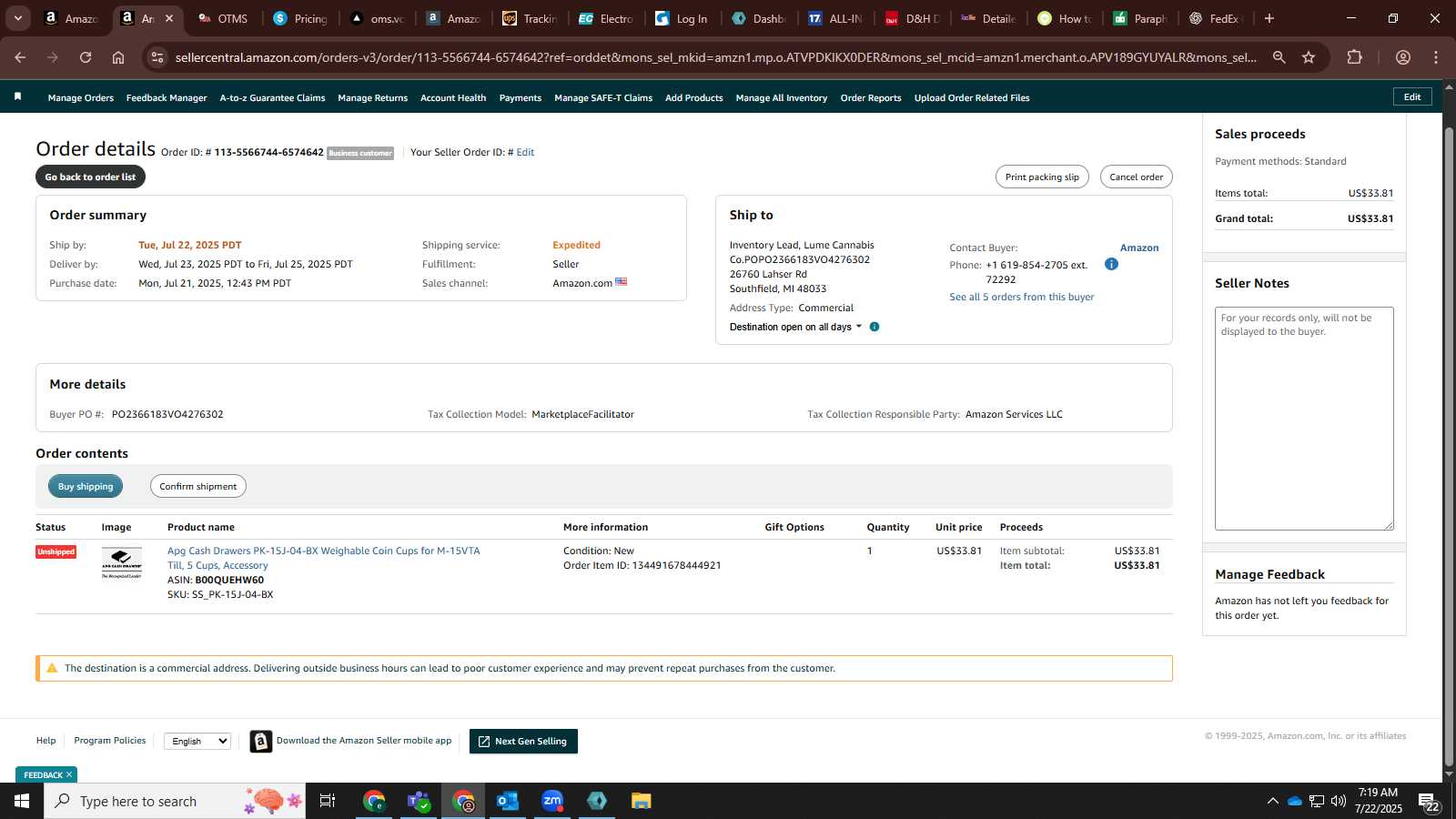
Task: Open the Manage Returns menu item
Action: 372,97
